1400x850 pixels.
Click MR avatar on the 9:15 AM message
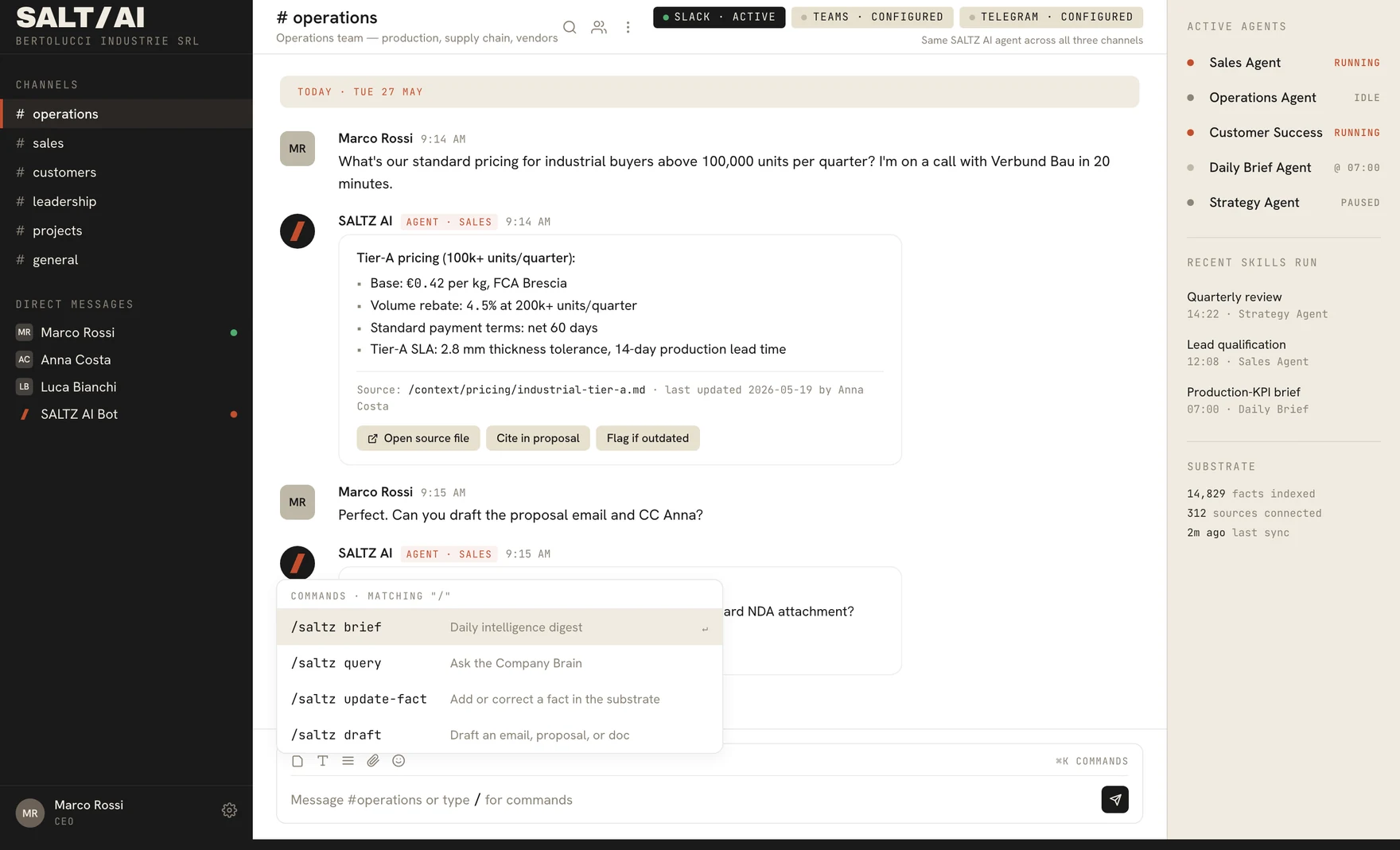coord(297,503)
